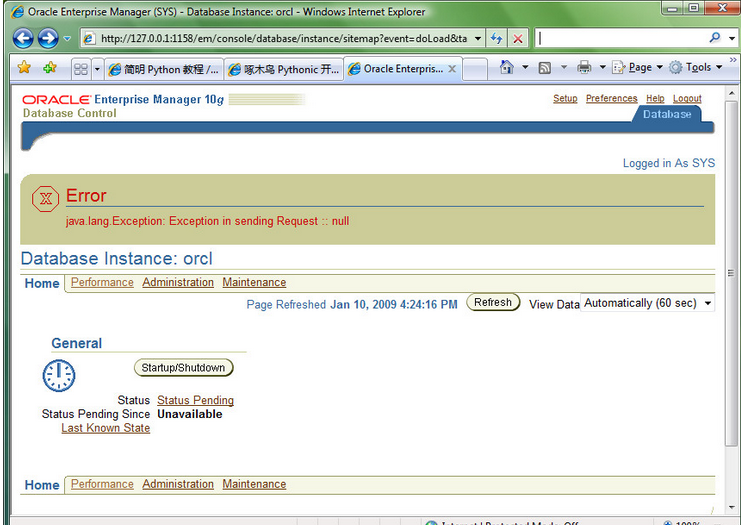Open the Quick Tabs grid icon
This screenshot has width=741, height=525.
pyautogui.click(x=80, y=68)
